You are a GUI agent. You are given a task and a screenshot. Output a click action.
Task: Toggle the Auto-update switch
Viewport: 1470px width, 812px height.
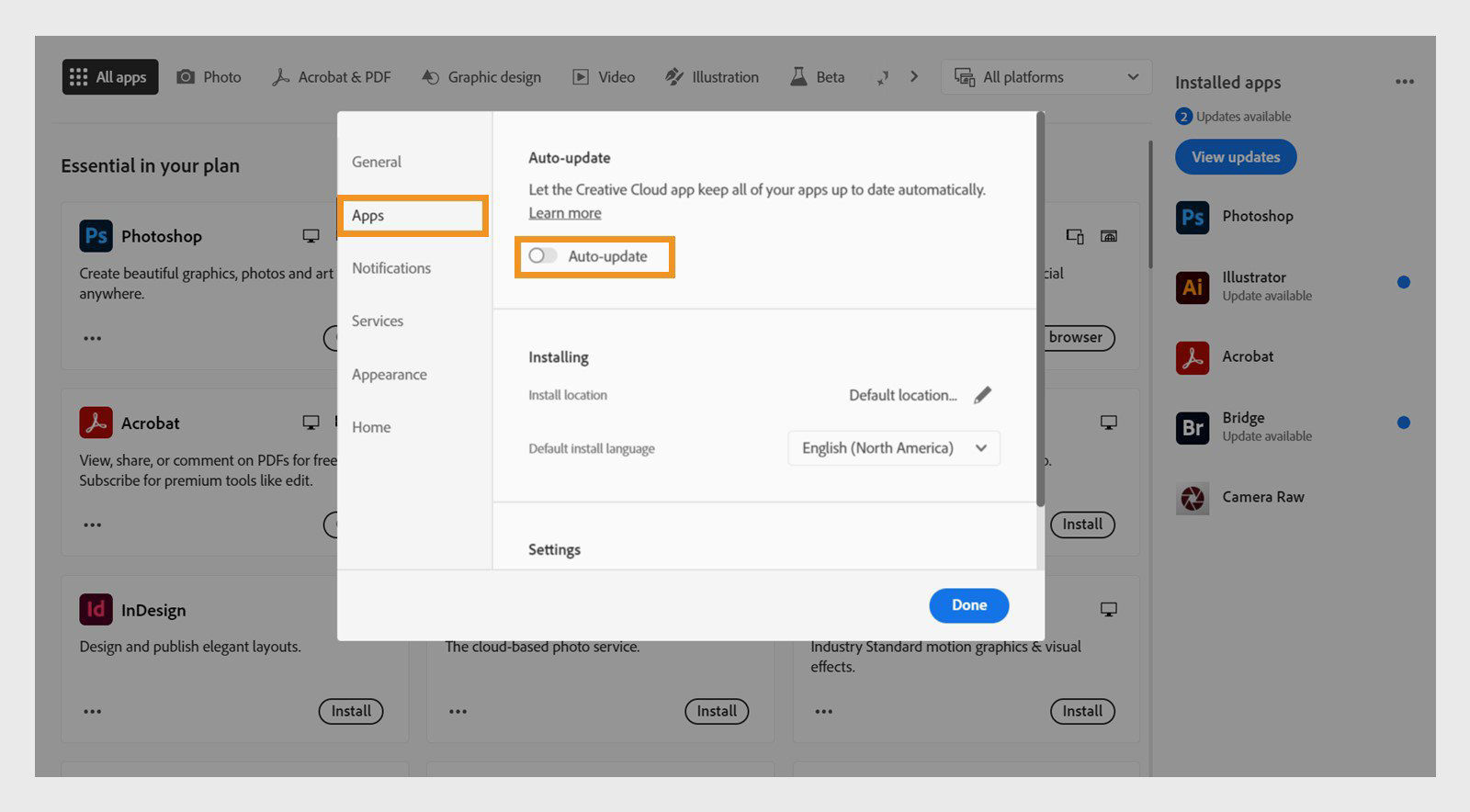pos(543,255)
